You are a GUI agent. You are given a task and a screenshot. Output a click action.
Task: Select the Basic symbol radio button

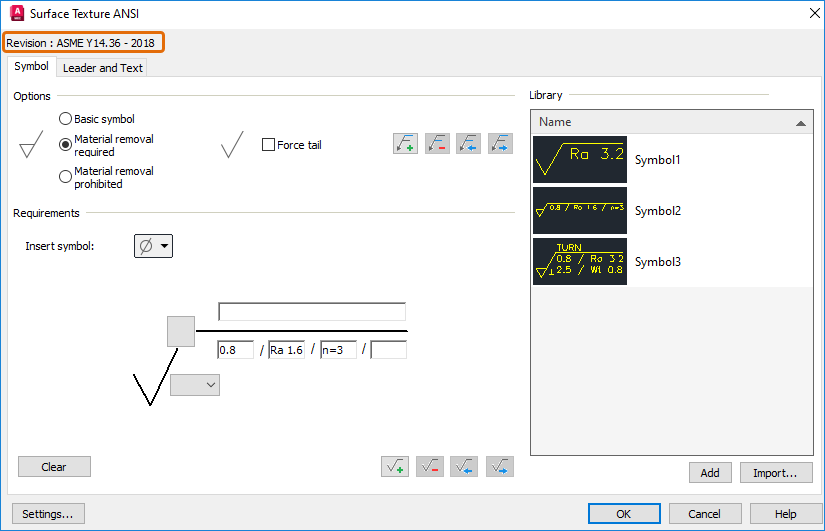click(x=65, y=119)
